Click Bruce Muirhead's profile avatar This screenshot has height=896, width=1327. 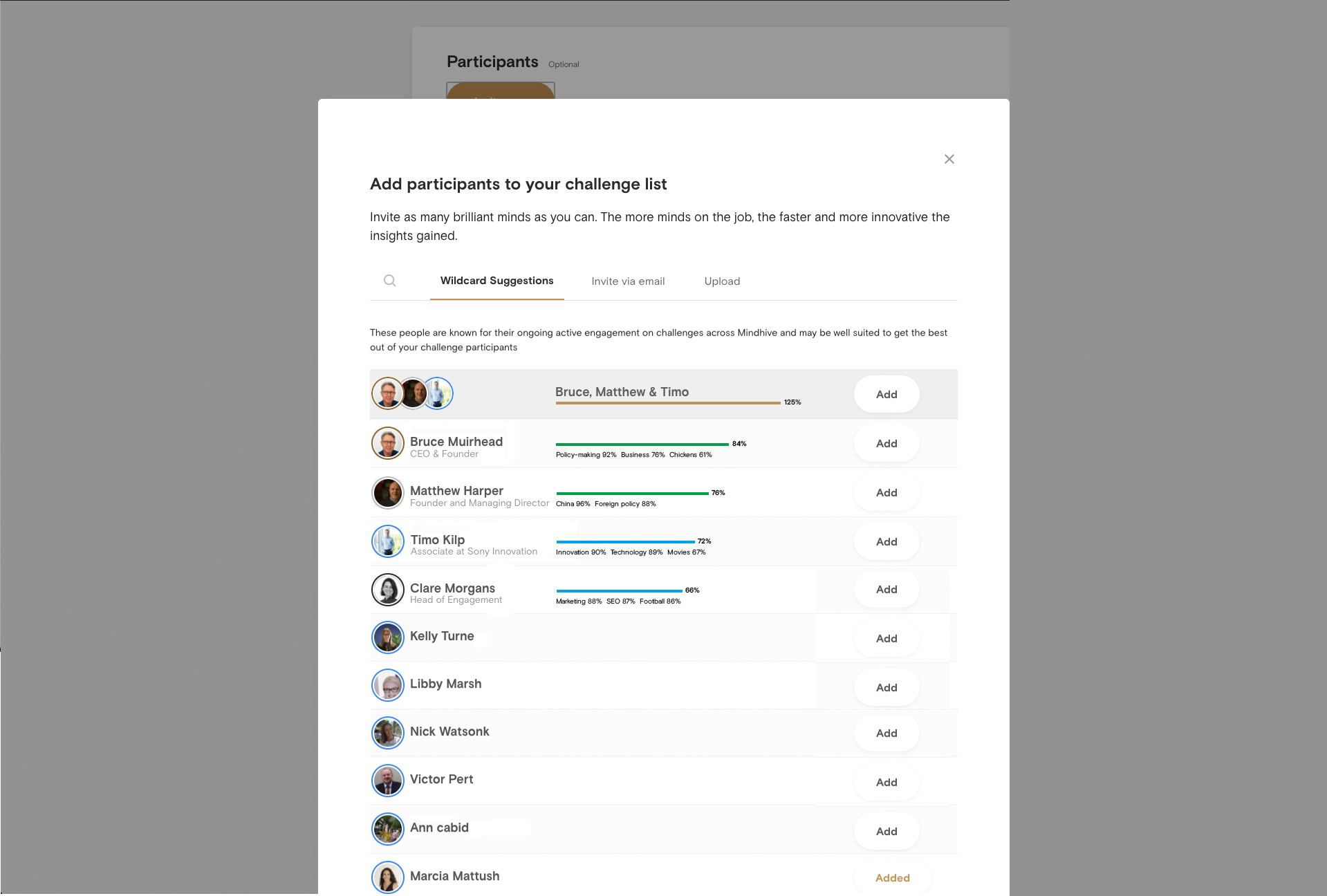coord(387,443)
